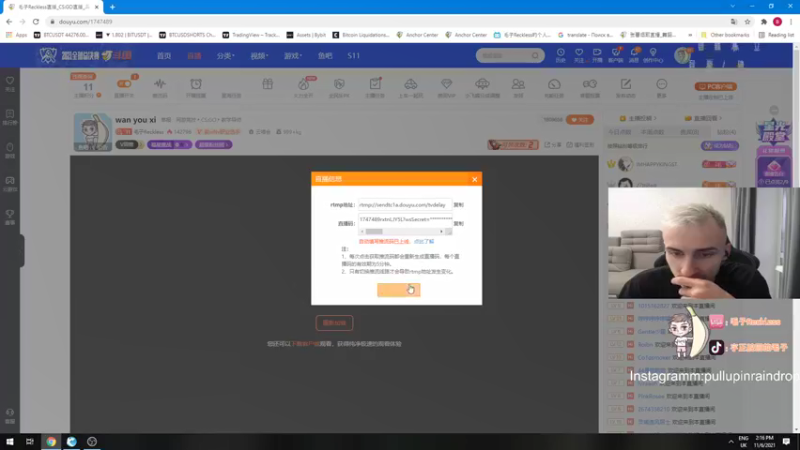Expand the 直播回看 link in sidebar
This screenshot has width=800, height=450.
tap(705, 118)
